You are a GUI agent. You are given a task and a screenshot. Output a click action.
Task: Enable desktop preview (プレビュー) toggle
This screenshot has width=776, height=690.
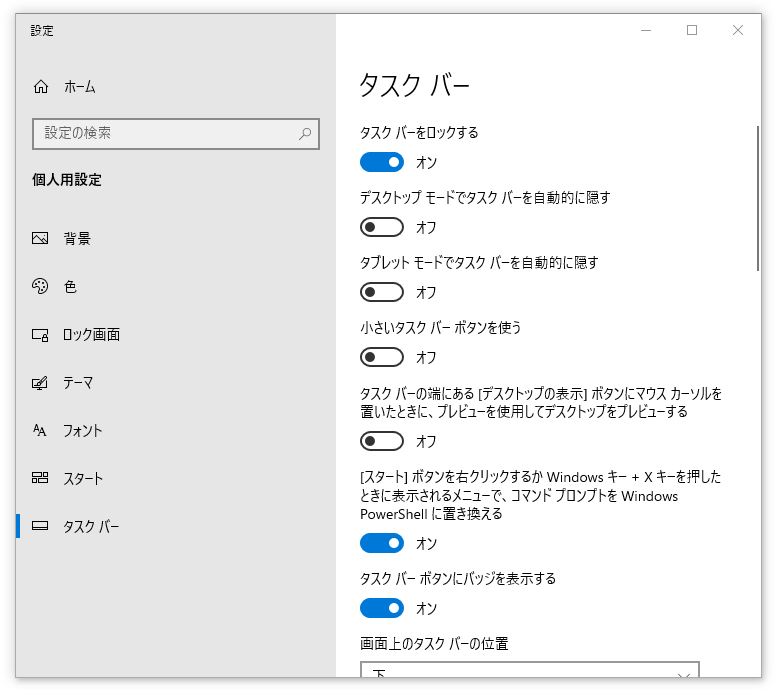[x=382, y=441]
